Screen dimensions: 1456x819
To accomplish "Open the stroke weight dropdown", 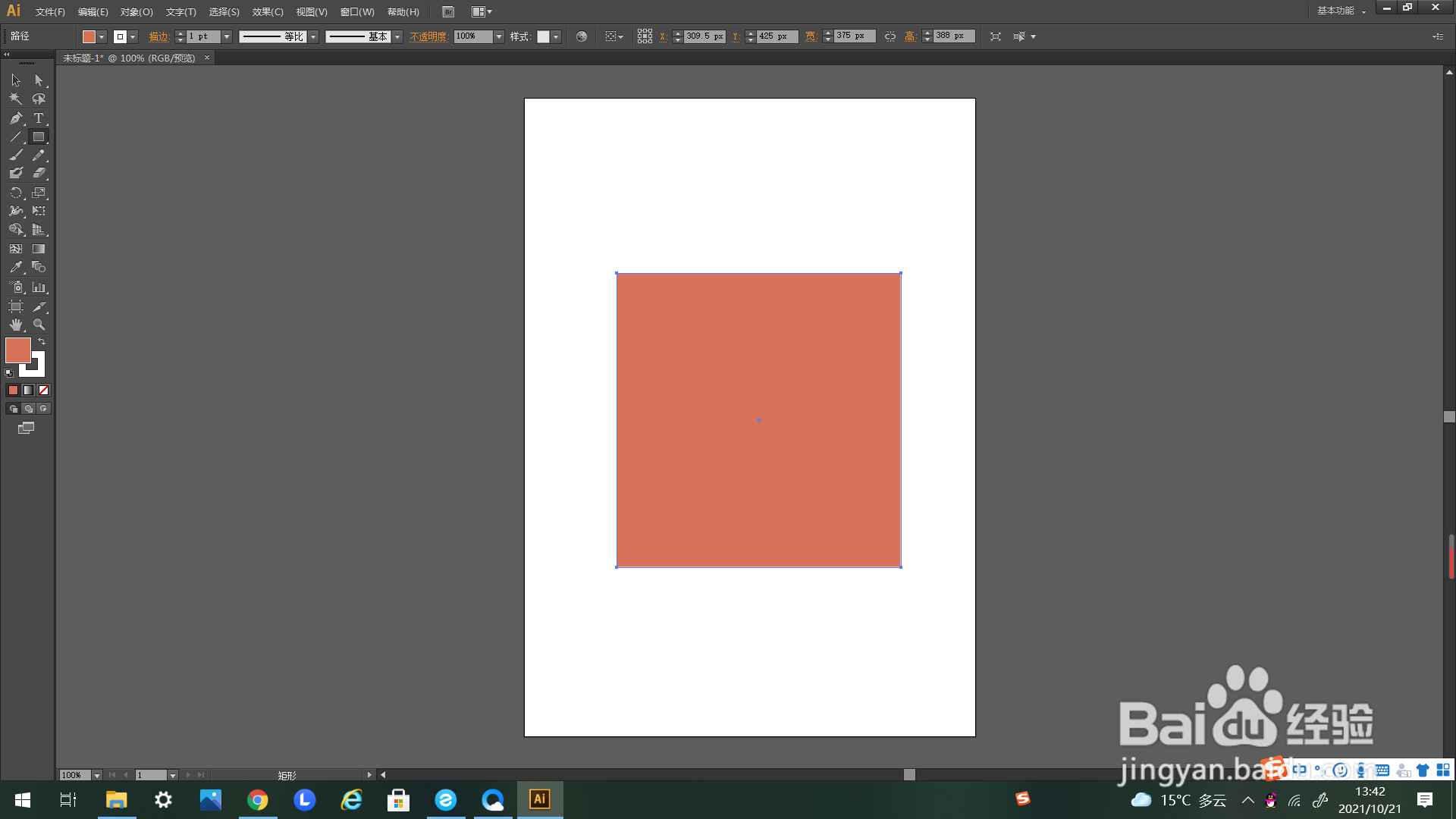I will coord(227,36).
